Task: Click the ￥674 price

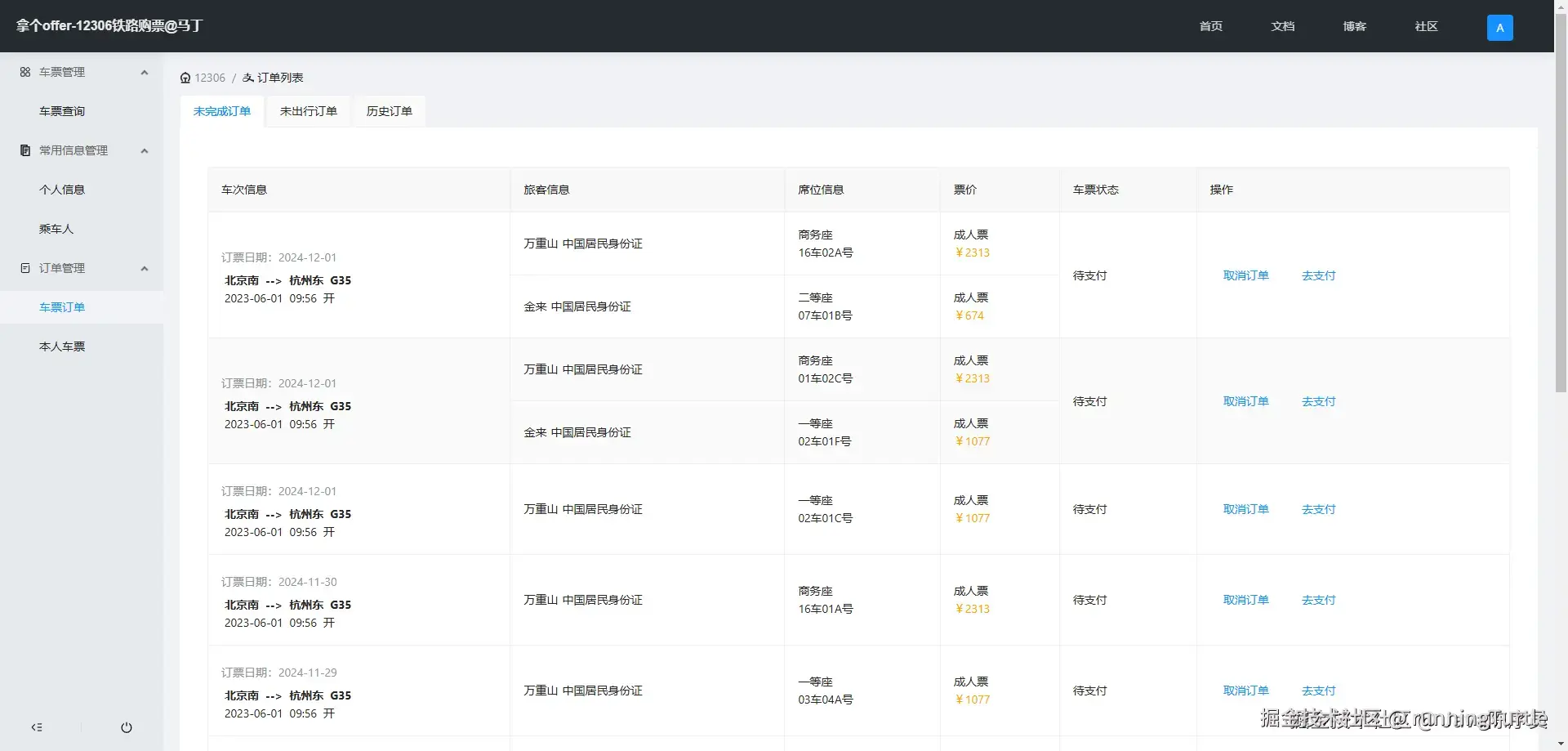Action: coord(969,315)
